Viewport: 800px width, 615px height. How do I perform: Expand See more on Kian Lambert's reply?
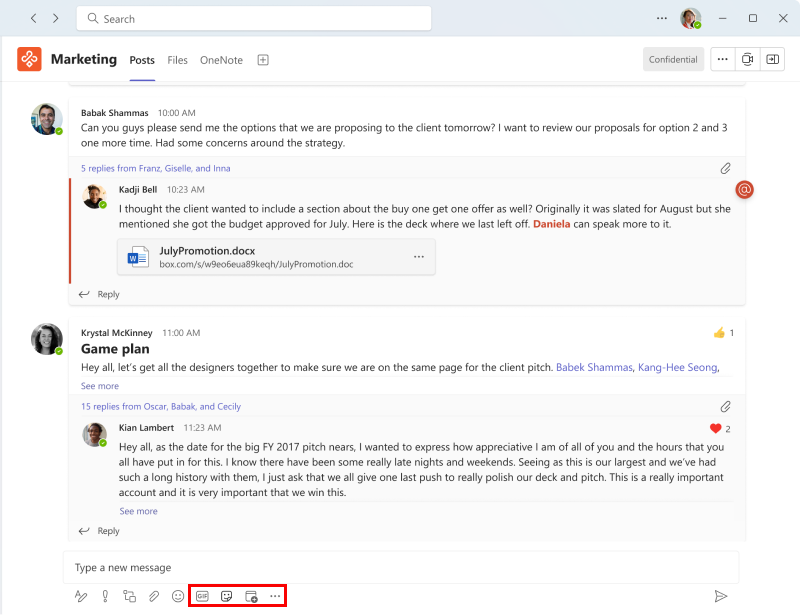[x=138, y=511]
